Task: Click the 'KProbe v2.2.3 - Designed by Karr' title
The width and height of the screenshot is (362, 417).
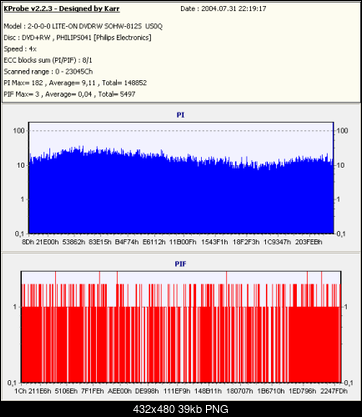Action: click(x=62, y=9)
